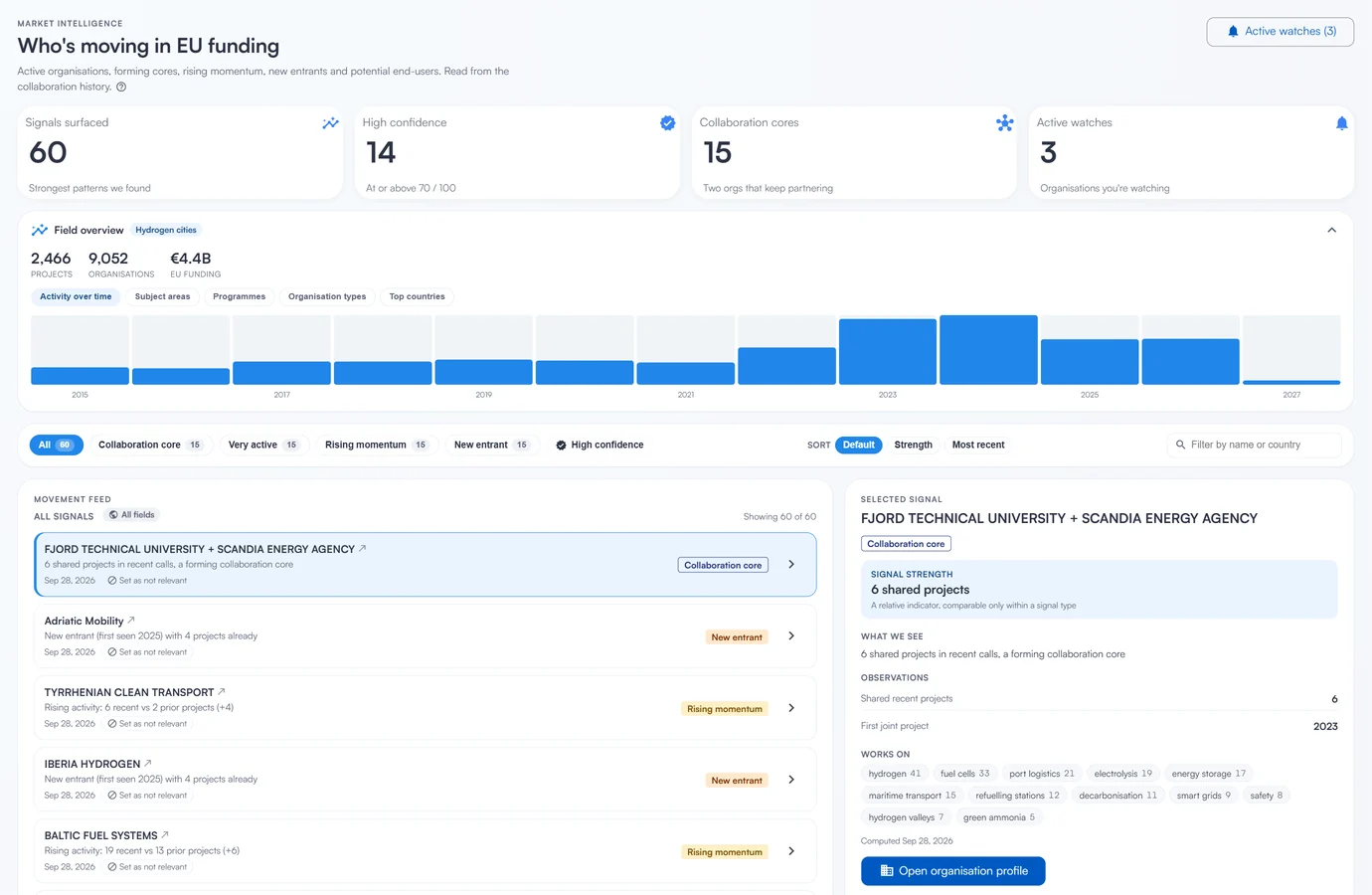Open the Active watches (3) button
The height and width of the screenshot is (895, 1372).
coord(1281,32)
